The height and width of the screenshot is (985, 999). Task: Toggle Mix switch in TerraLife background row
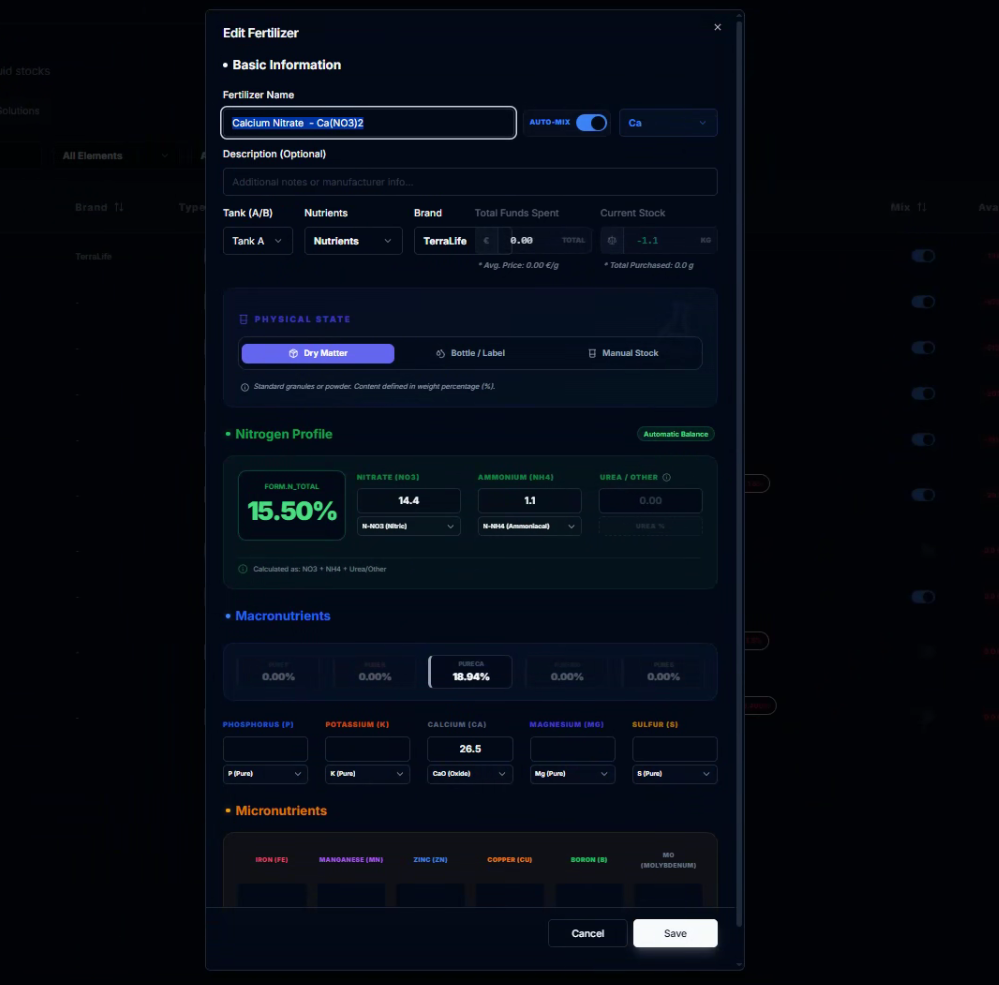tap(923, 256)
